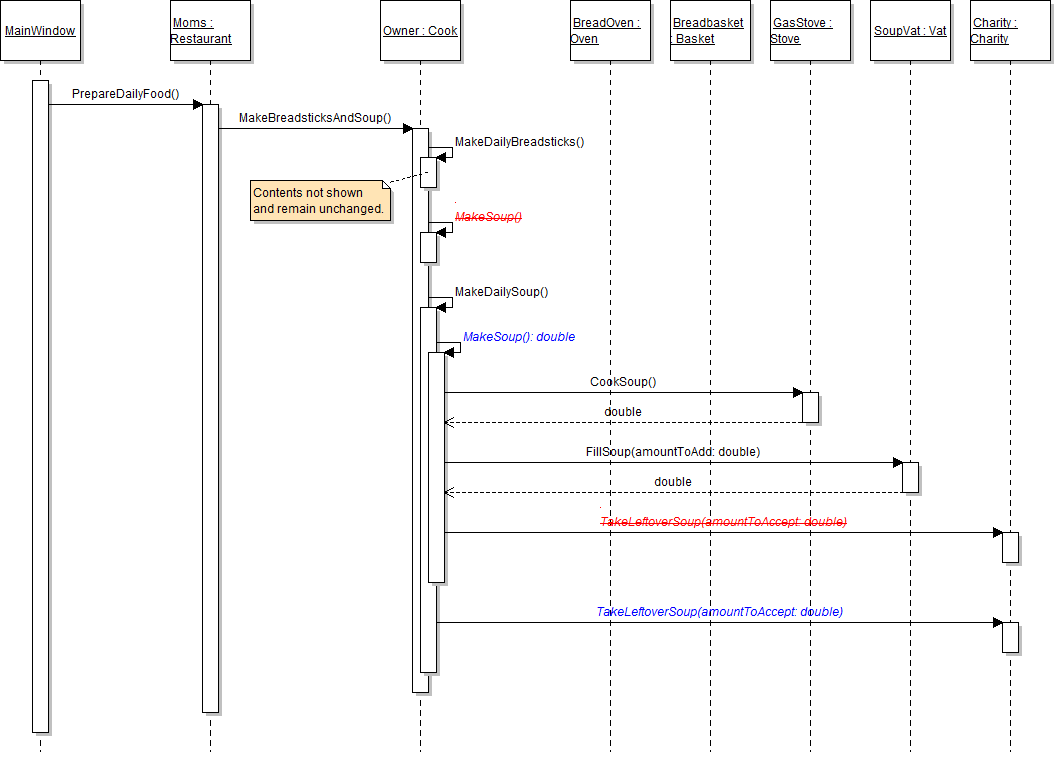Select the MakeDailySoup() message label
This screenshot has width=1055, height=757.
pyautogui.click(x=501, y=292)
